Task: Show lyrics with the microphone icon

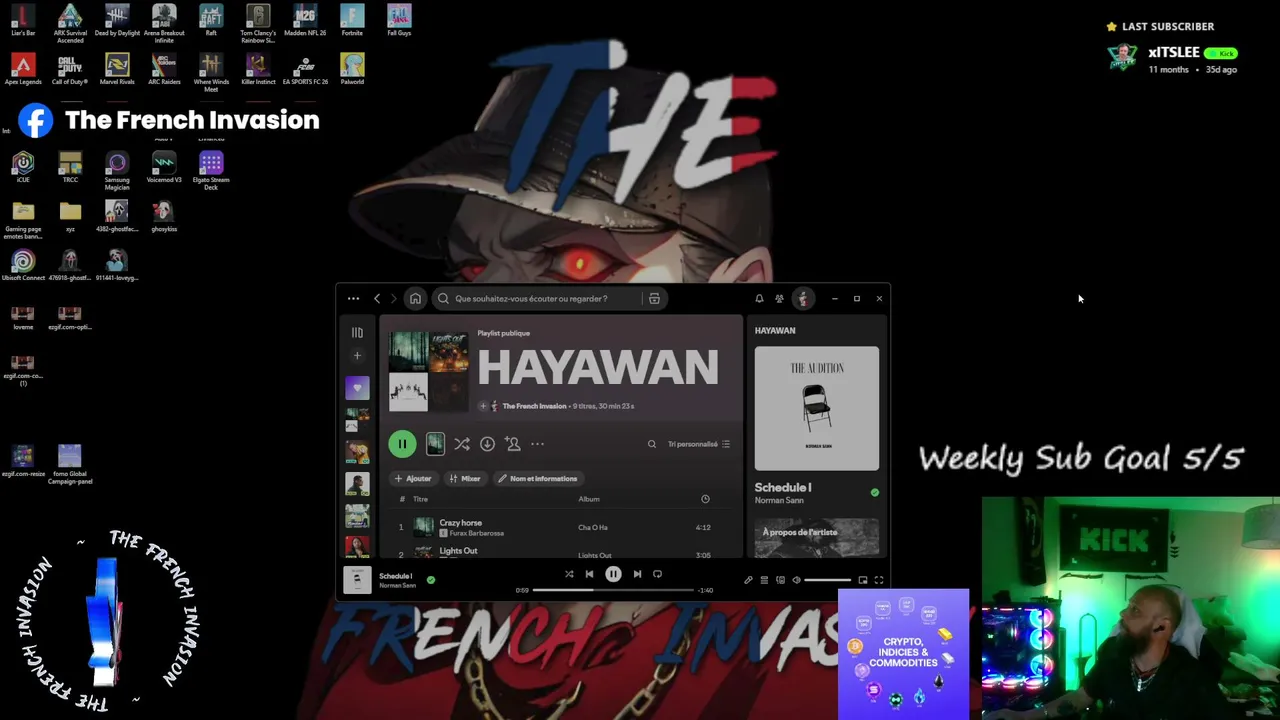Action: pos(748,580)
